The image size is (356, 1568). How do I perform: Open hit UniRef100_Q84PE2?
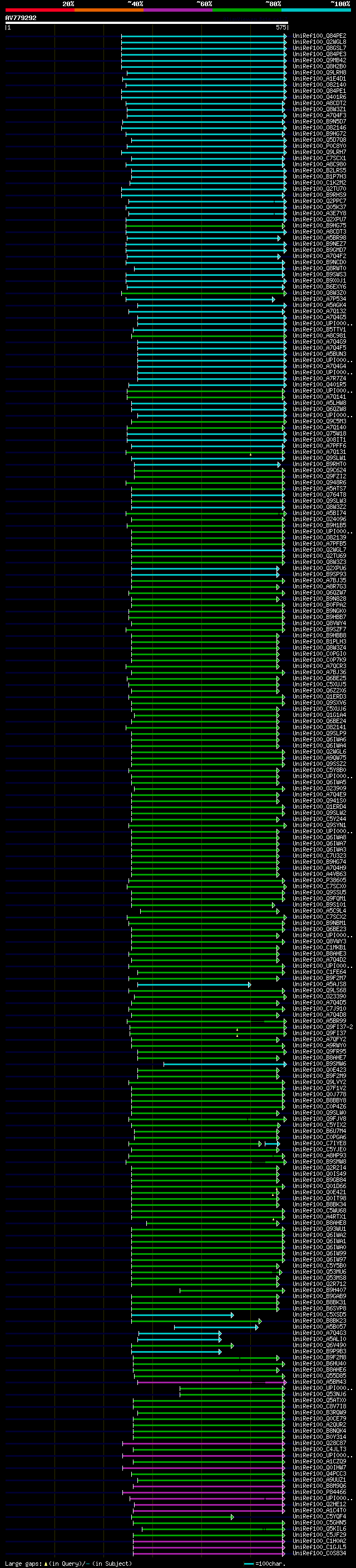point(319,36)
